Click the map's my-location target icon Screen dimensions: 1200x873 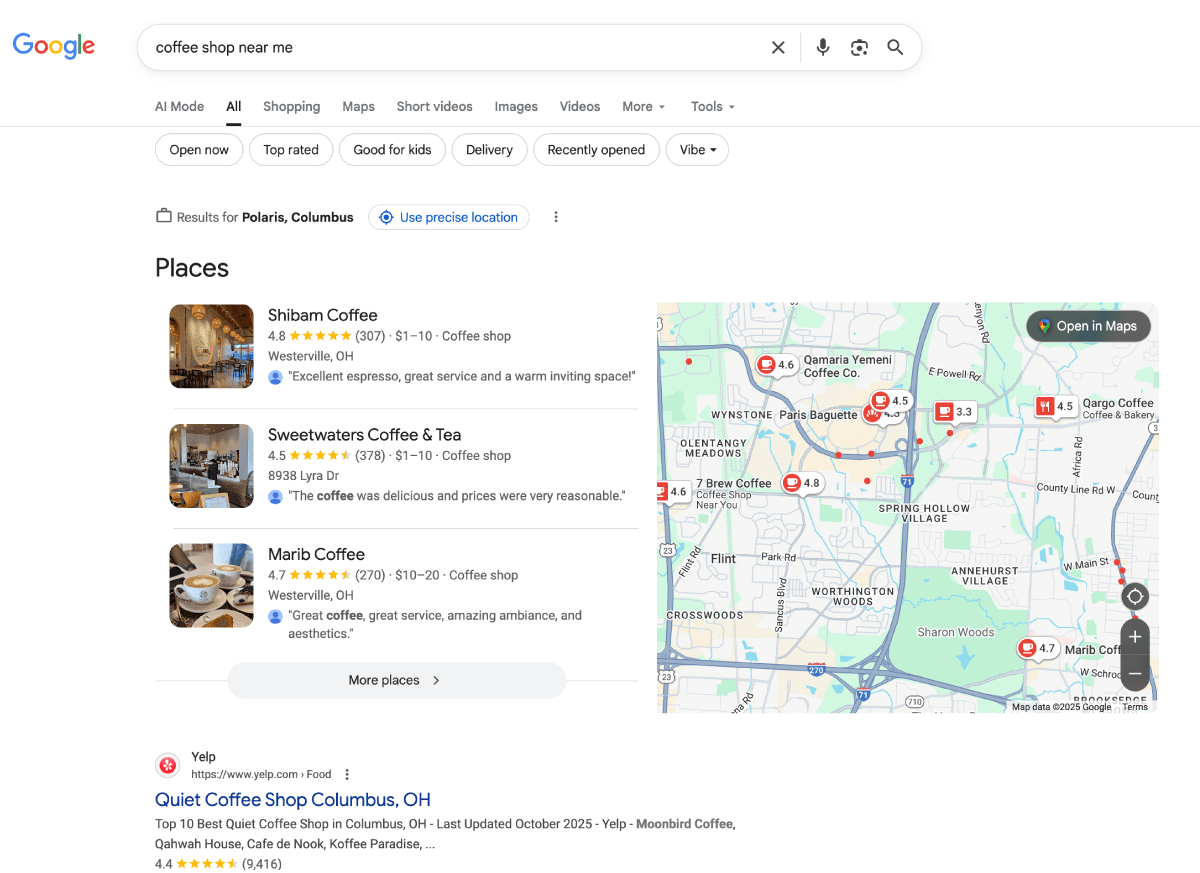tap(1134, 597)
